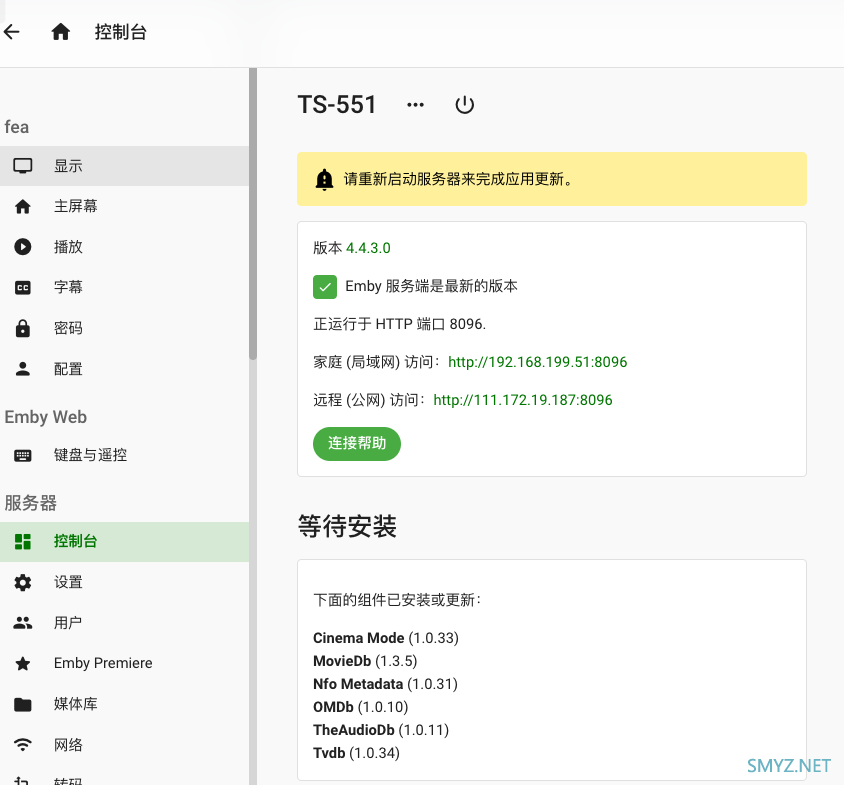
Task: Open the home icon in top bar
Action: pyautogui.click(x=60, y=32)
